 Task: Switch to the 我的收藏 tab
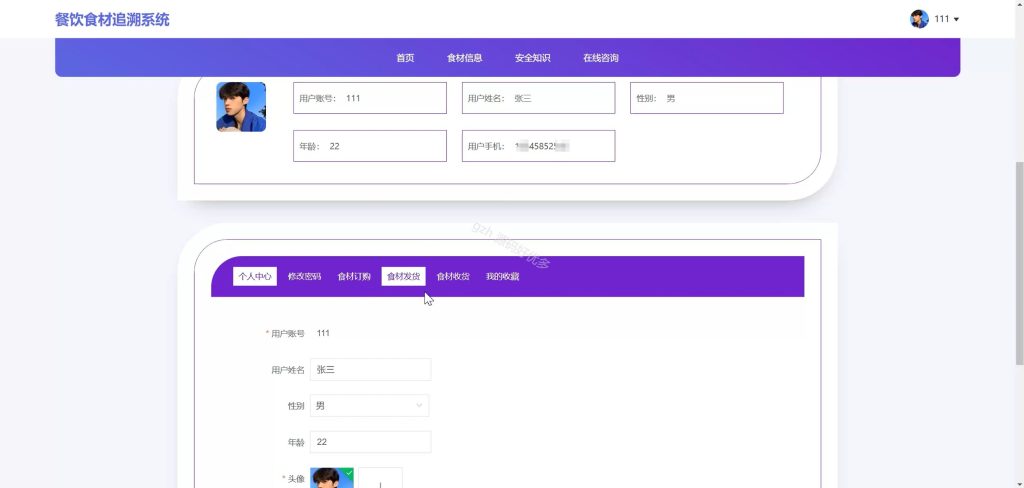(x=502, y=276)
